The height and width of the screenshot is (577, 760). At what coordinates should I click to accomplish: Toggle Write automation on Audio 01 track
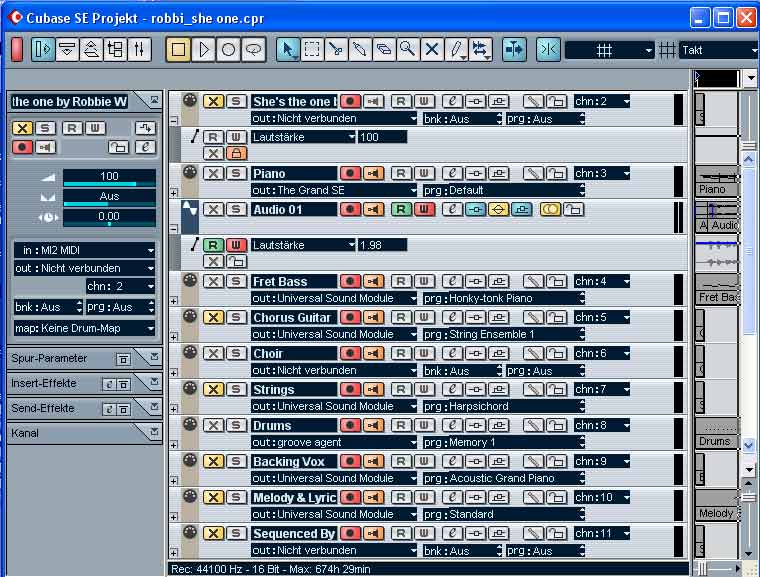click(424, 209)
